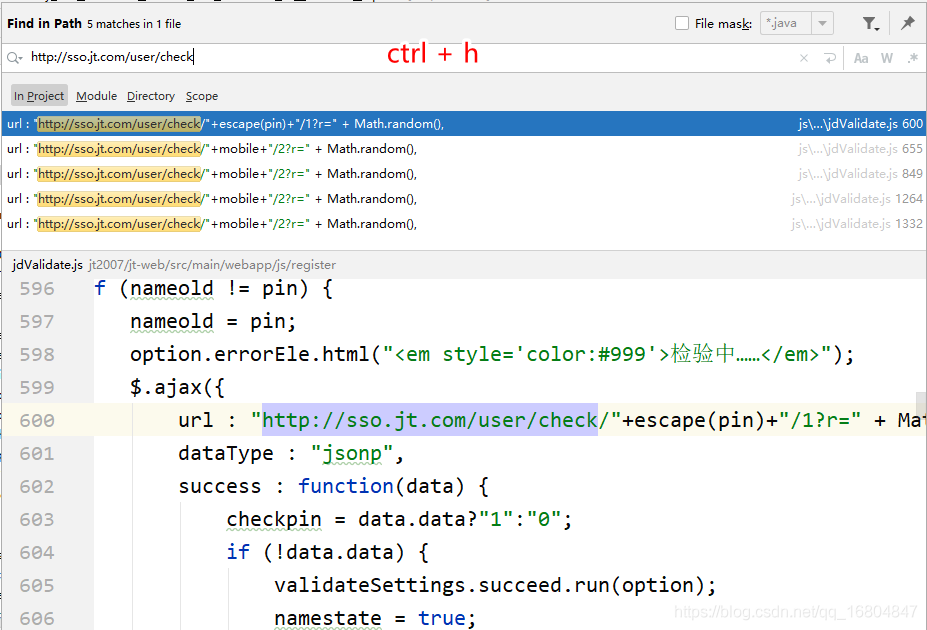Click the highlighted URL in line 600
927x630 pixels.
(430, 420)
